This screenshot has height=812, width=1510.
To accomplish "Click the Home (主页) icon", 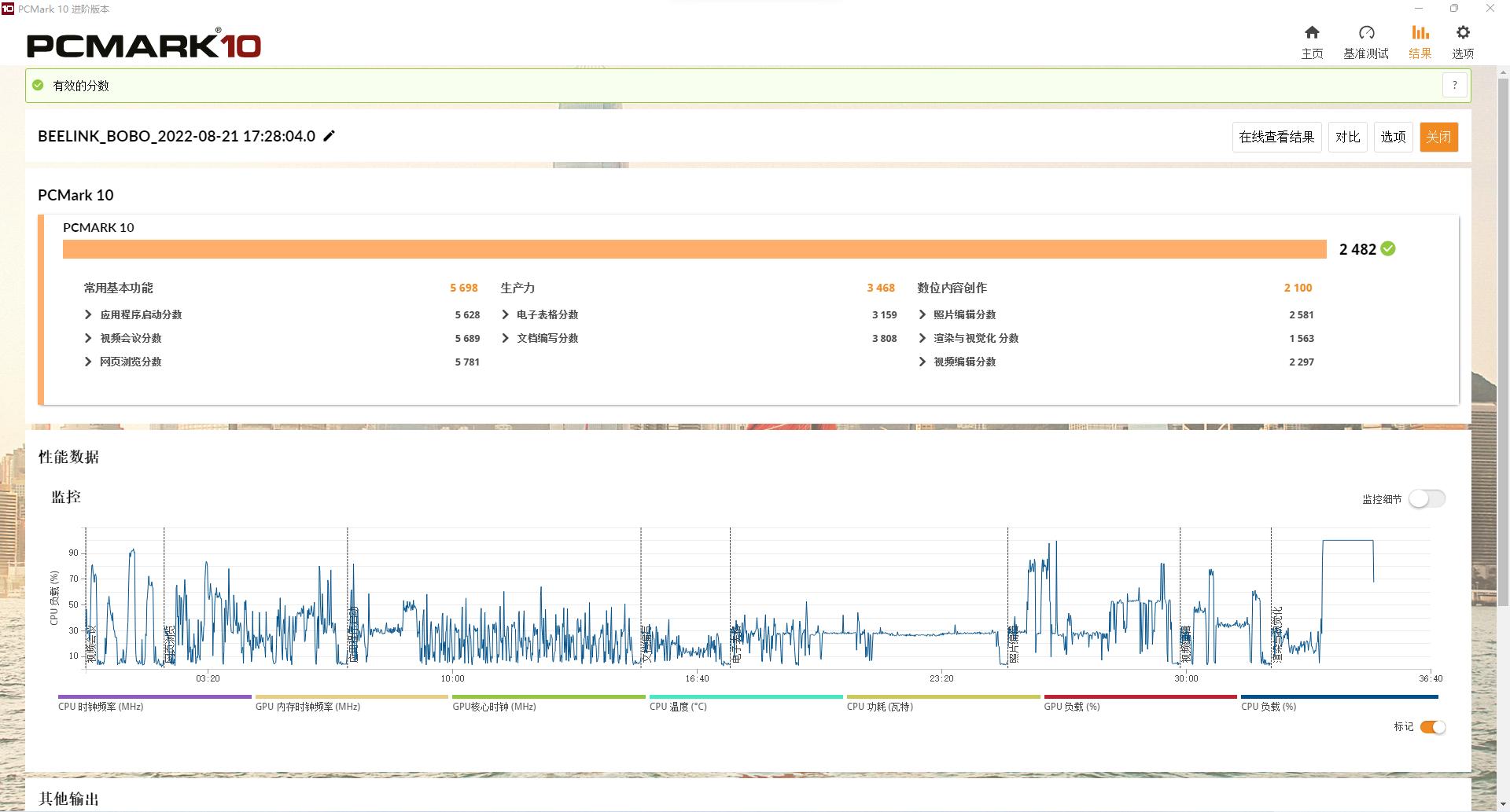I will (1312, 33).
